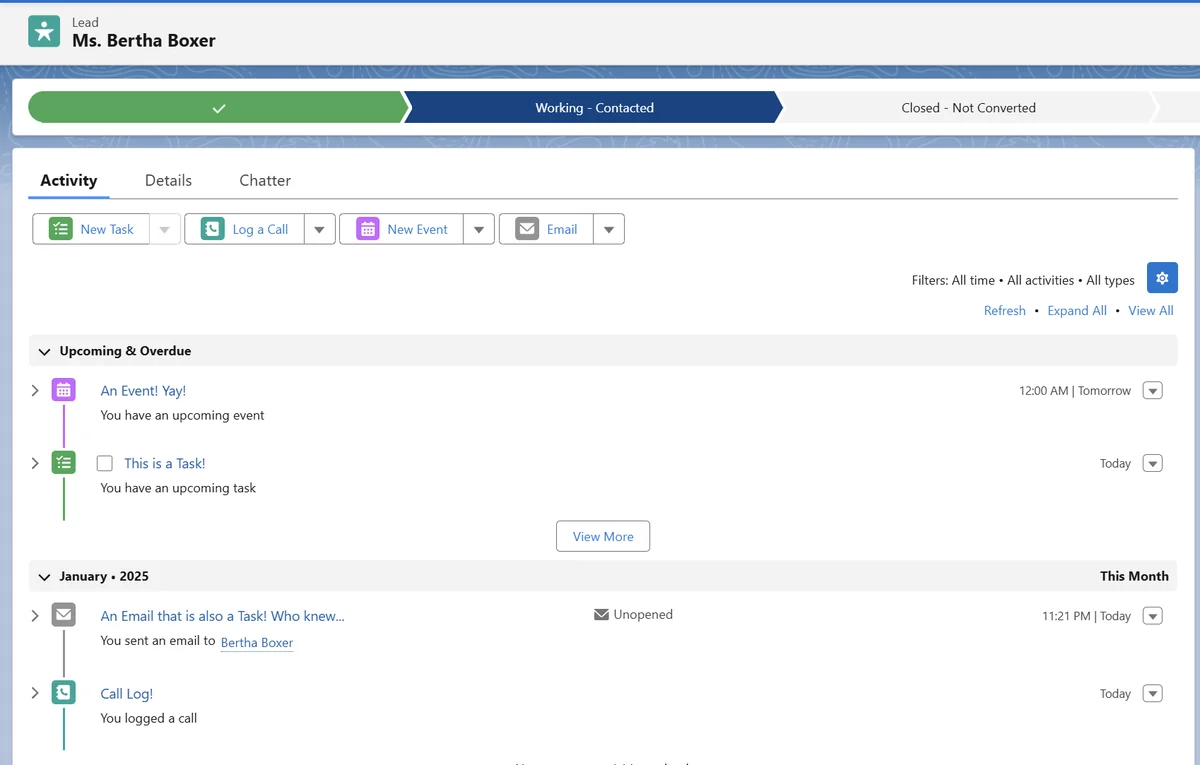Open An Email that is also a Task! link
This screenshot has height=765, width=1200.
click(222, 616)
